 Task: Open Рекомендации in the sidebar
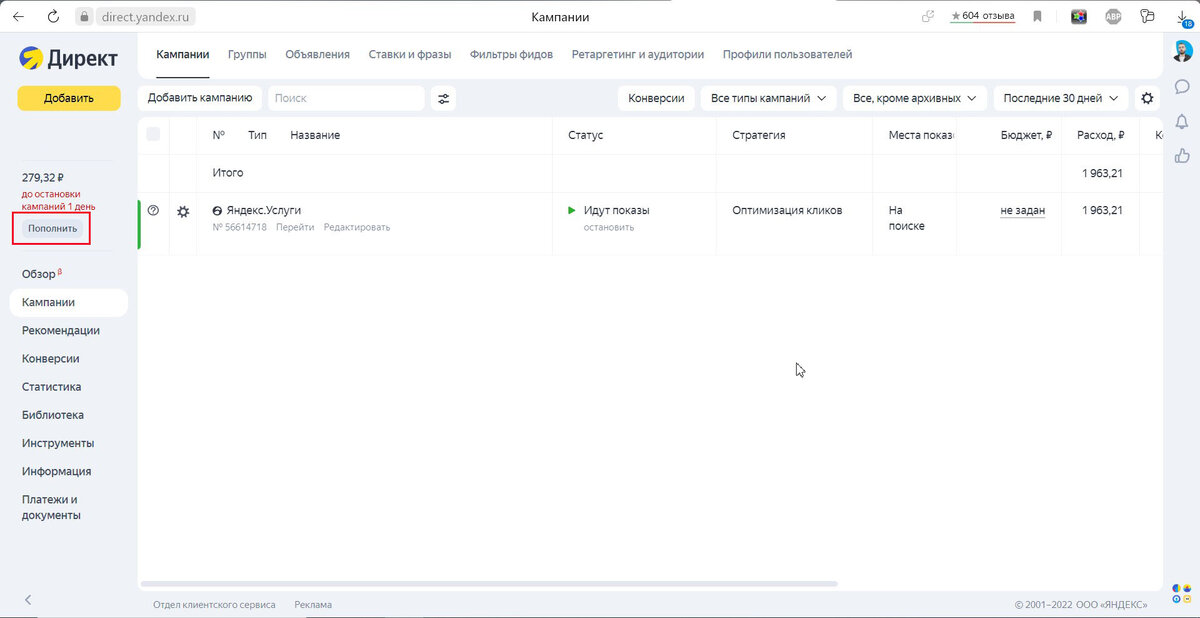[x=61, y=330]
